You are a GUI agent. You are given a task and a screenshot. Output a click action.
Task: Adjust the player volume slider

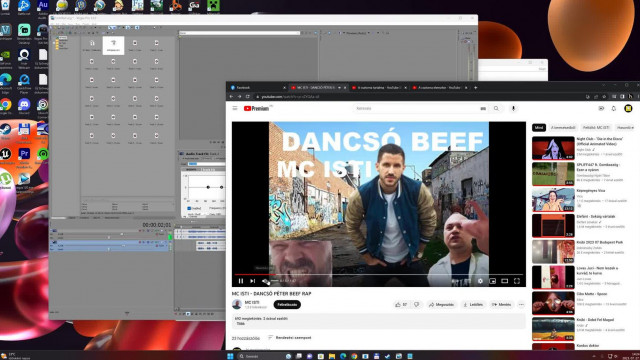pos(274,281)
